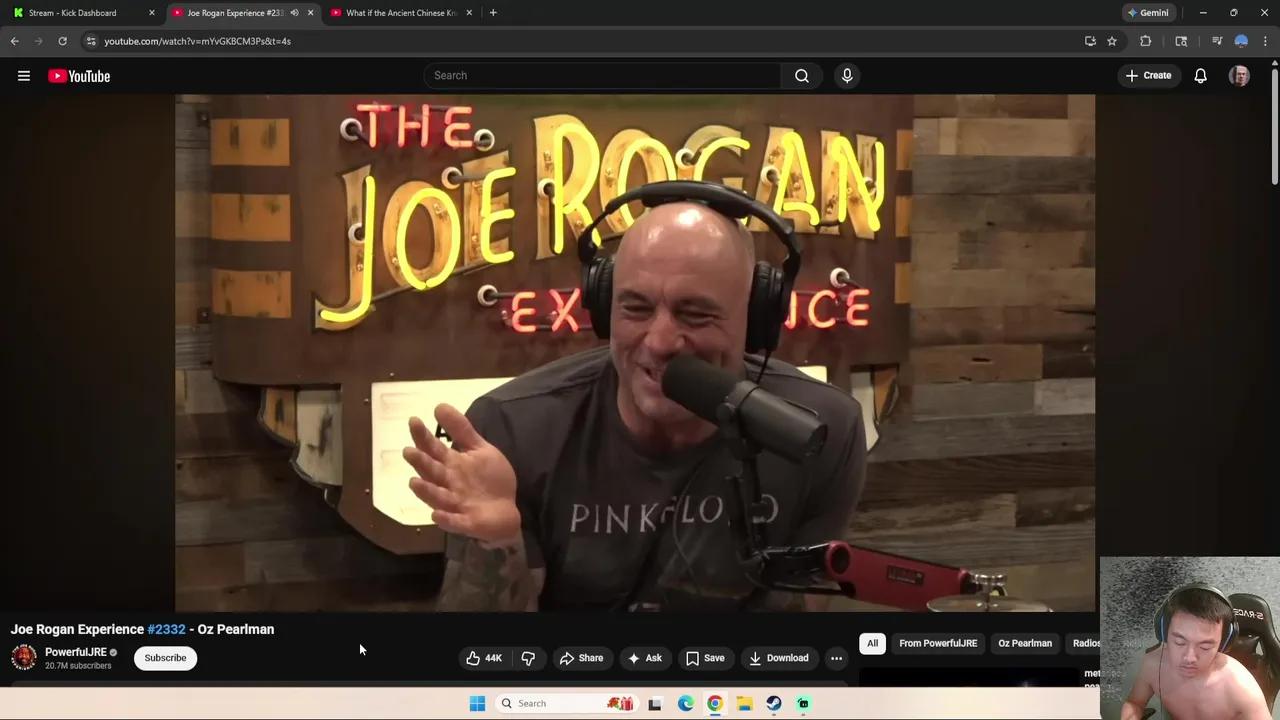The image size is (1280, 720).
Task: Open the PowerfulJRE channel name link
Action: click(x=75, y=652)
